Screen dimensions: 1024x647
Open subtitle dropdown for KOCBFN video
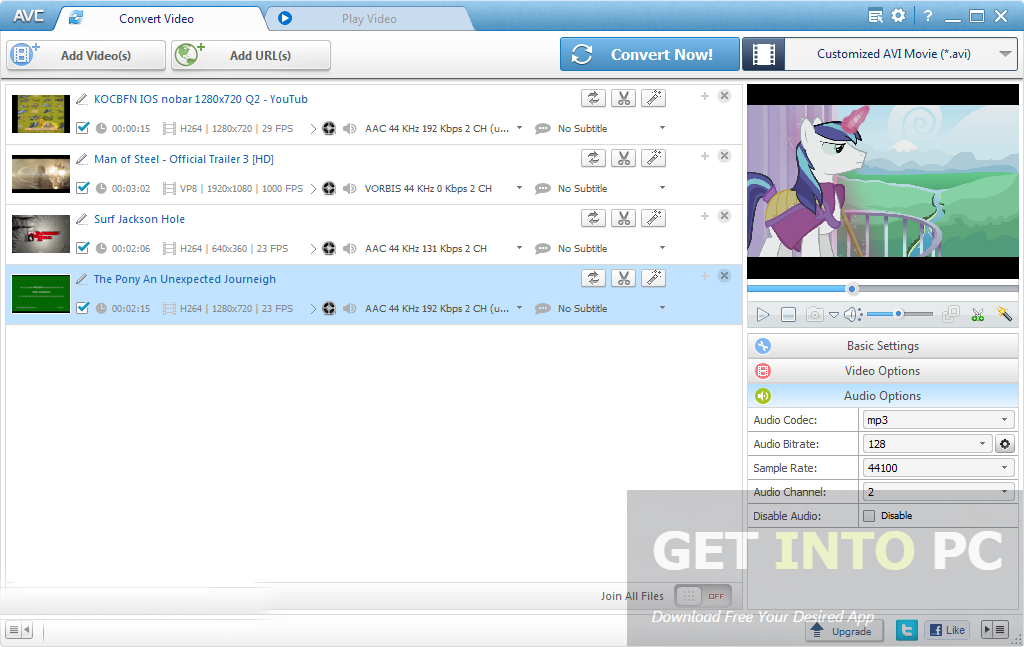tap(662, 128)
